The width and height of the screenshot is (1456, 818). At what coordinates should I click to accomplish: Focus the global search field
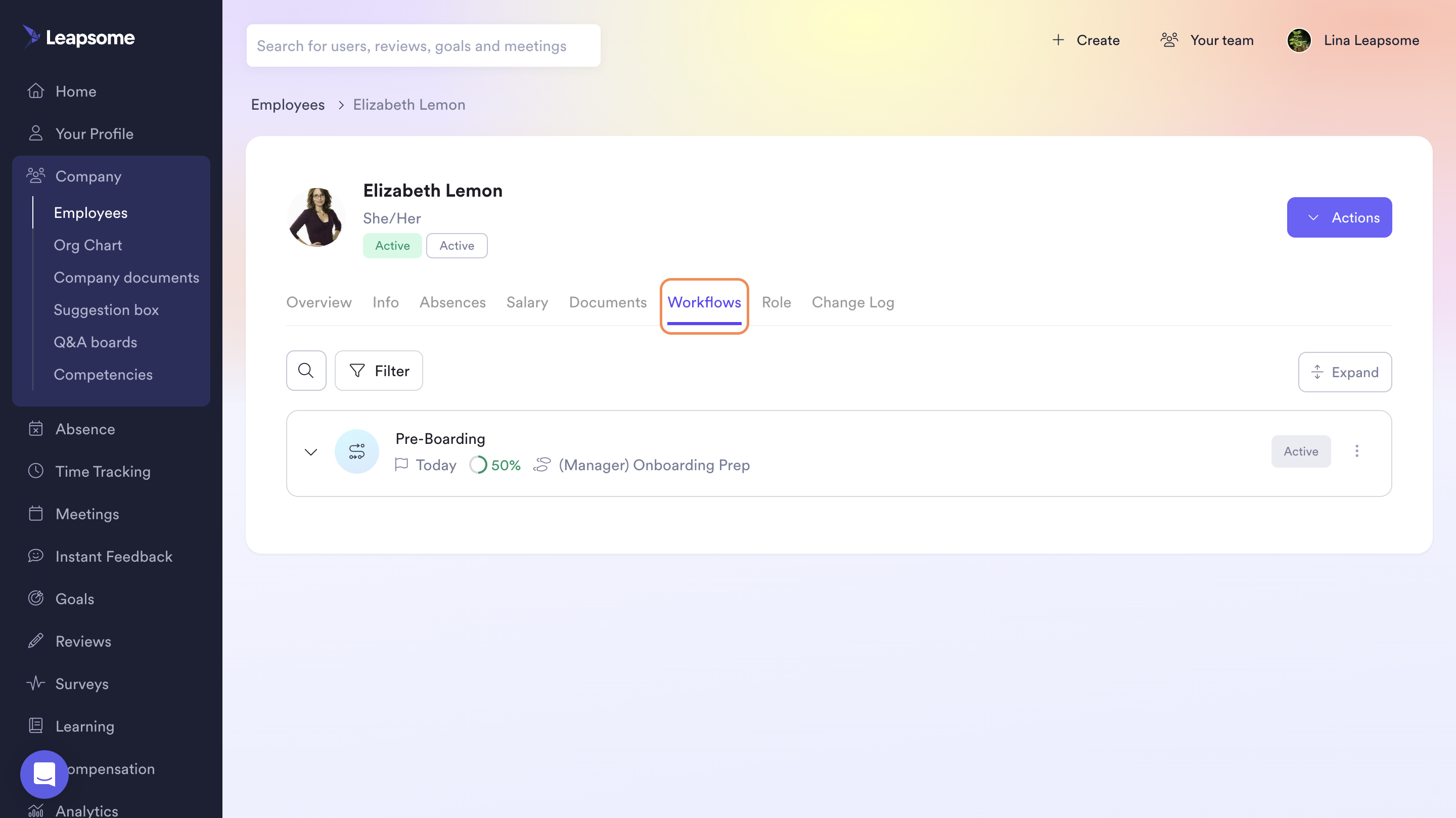(423, 45)
